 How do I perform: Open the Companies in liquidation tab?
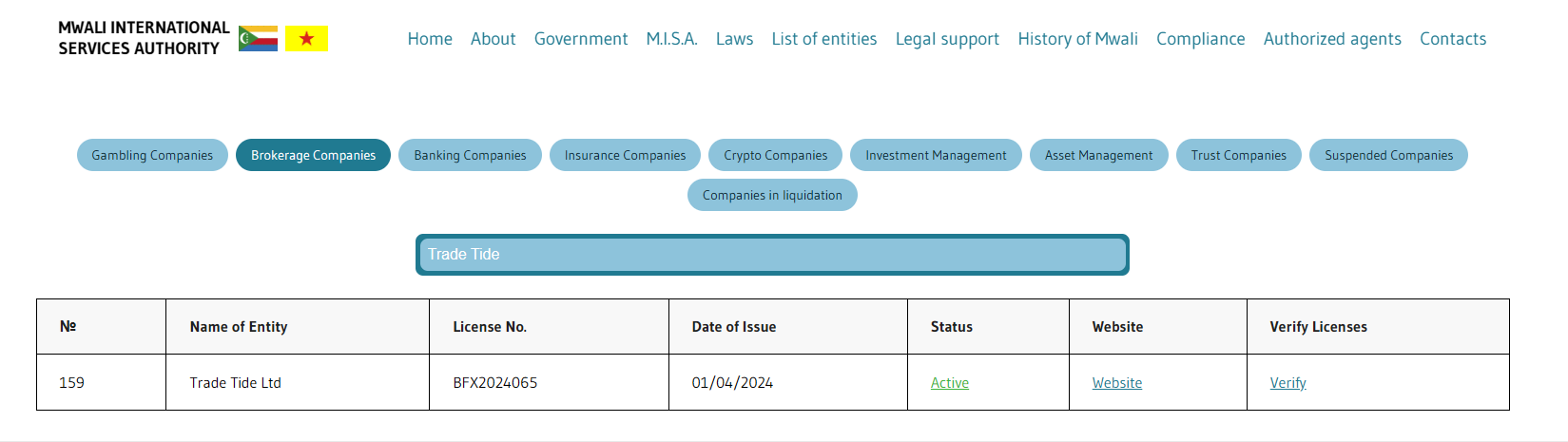pyautogui.click(x=771, y=195)
